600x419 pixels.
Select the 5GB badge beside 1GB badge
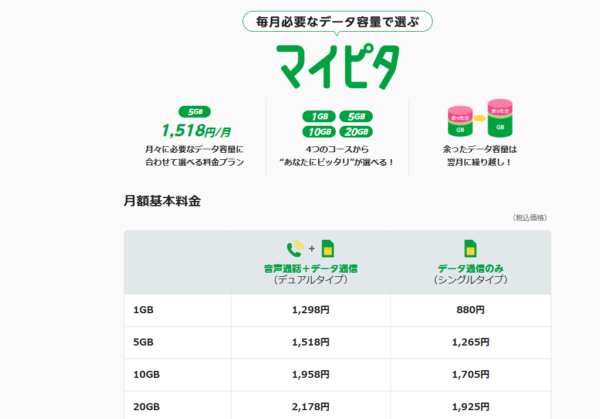point(356,116)
